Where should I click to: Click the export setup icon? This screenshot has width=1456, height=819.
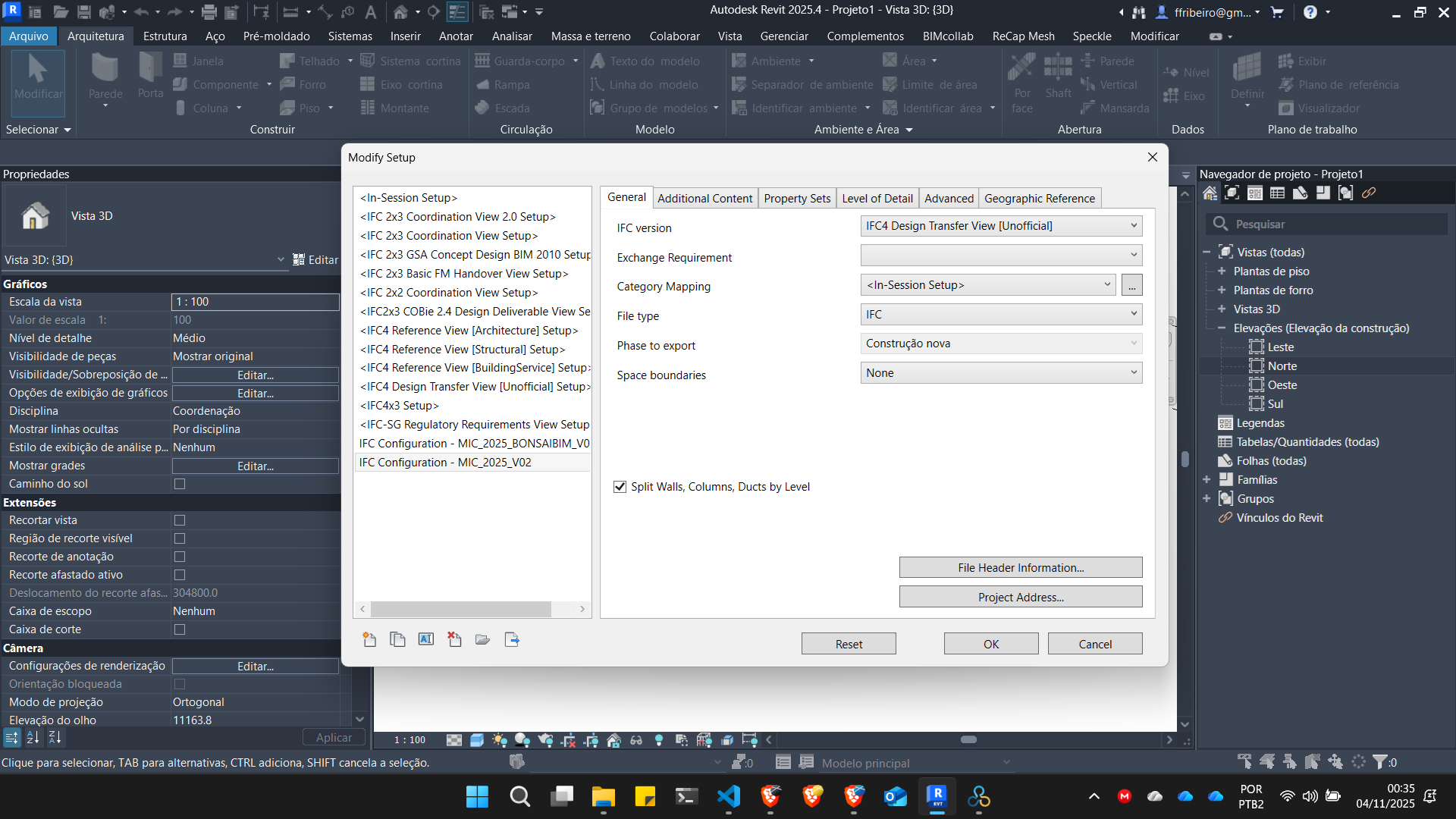click(x=512, y=639)
